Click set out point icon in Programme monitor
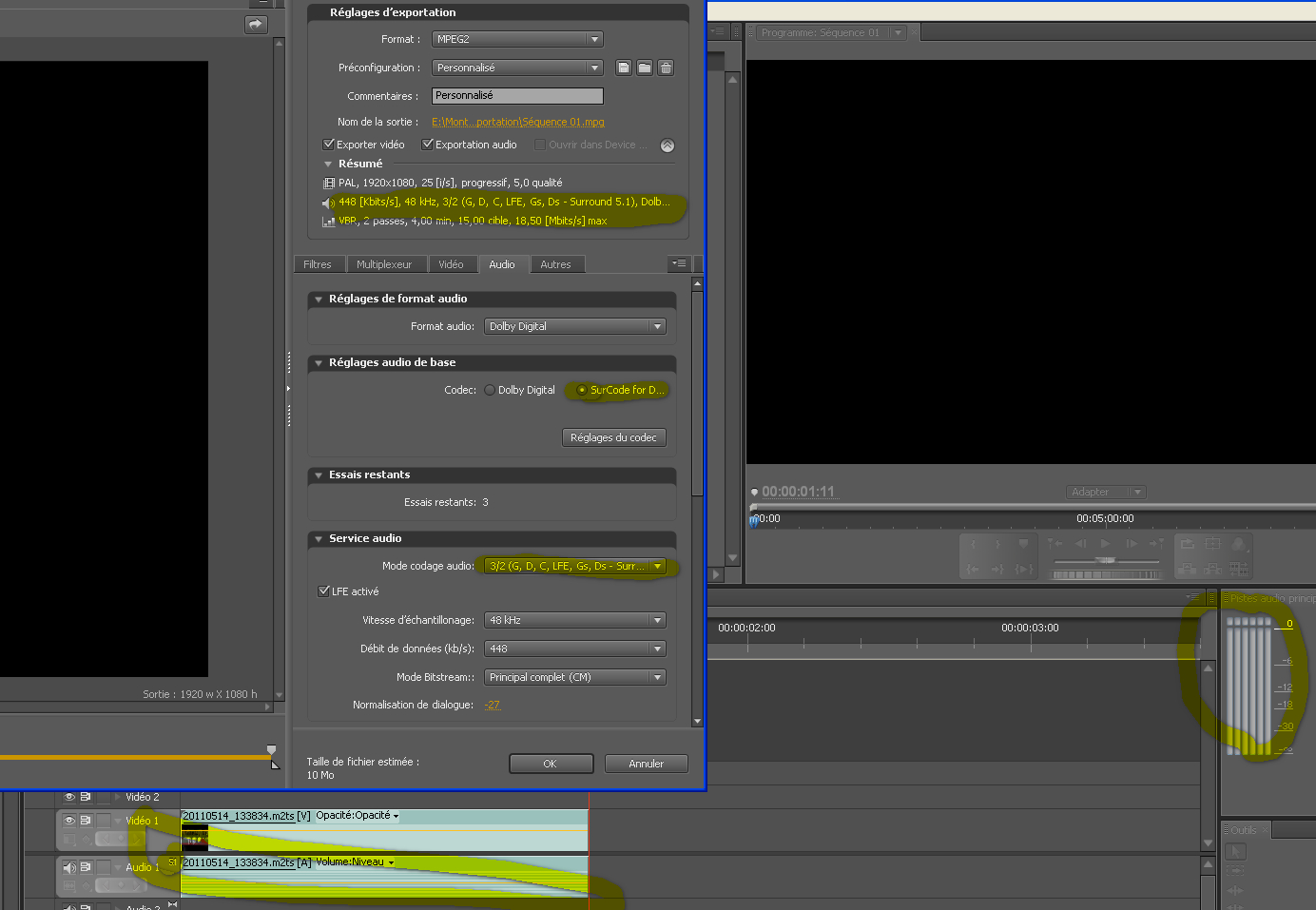The width and height of the screenshot is (1316, 910). click(x=997, y=544)
